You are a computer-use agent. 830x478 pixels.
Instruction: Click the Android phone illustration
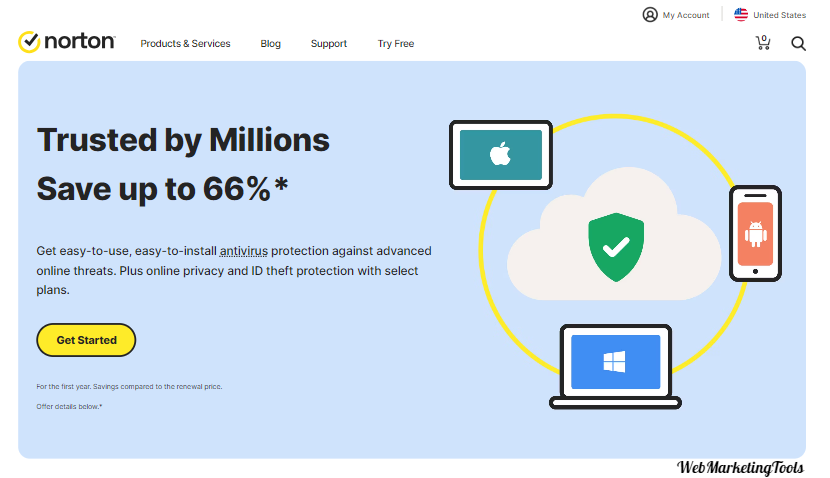tap(755, 233)
